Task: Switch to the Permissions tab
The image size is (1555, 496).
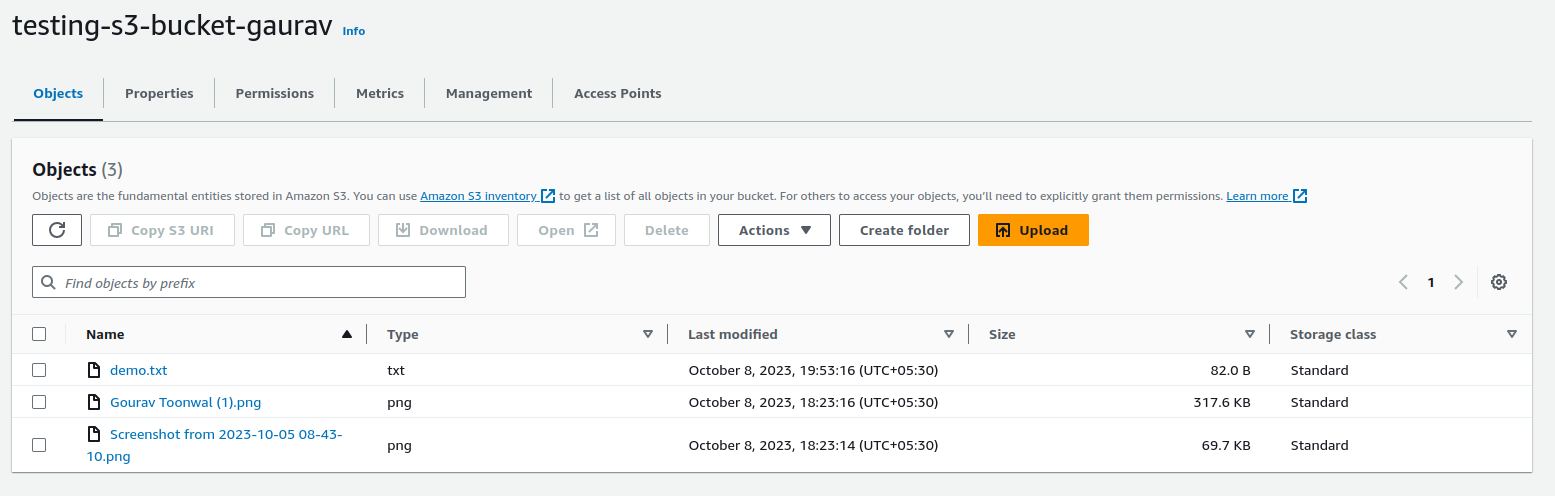Action: (275, 93)
